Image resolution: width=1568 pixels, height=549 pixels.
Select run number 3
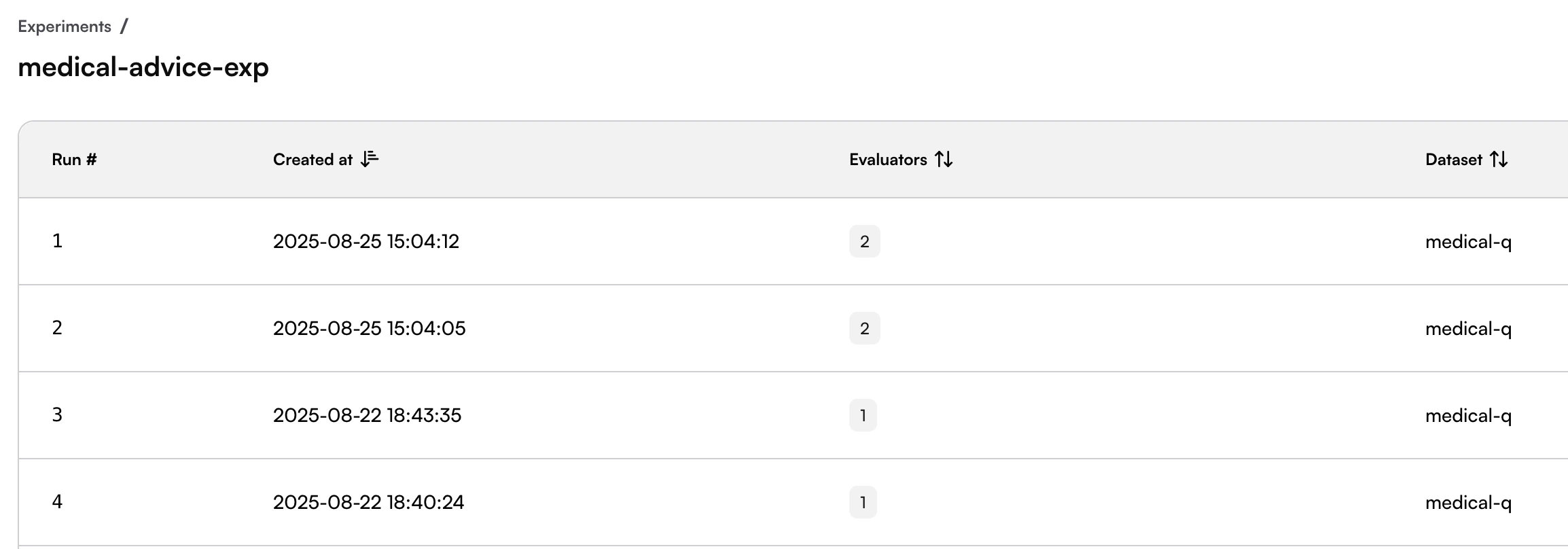(57, 415)
